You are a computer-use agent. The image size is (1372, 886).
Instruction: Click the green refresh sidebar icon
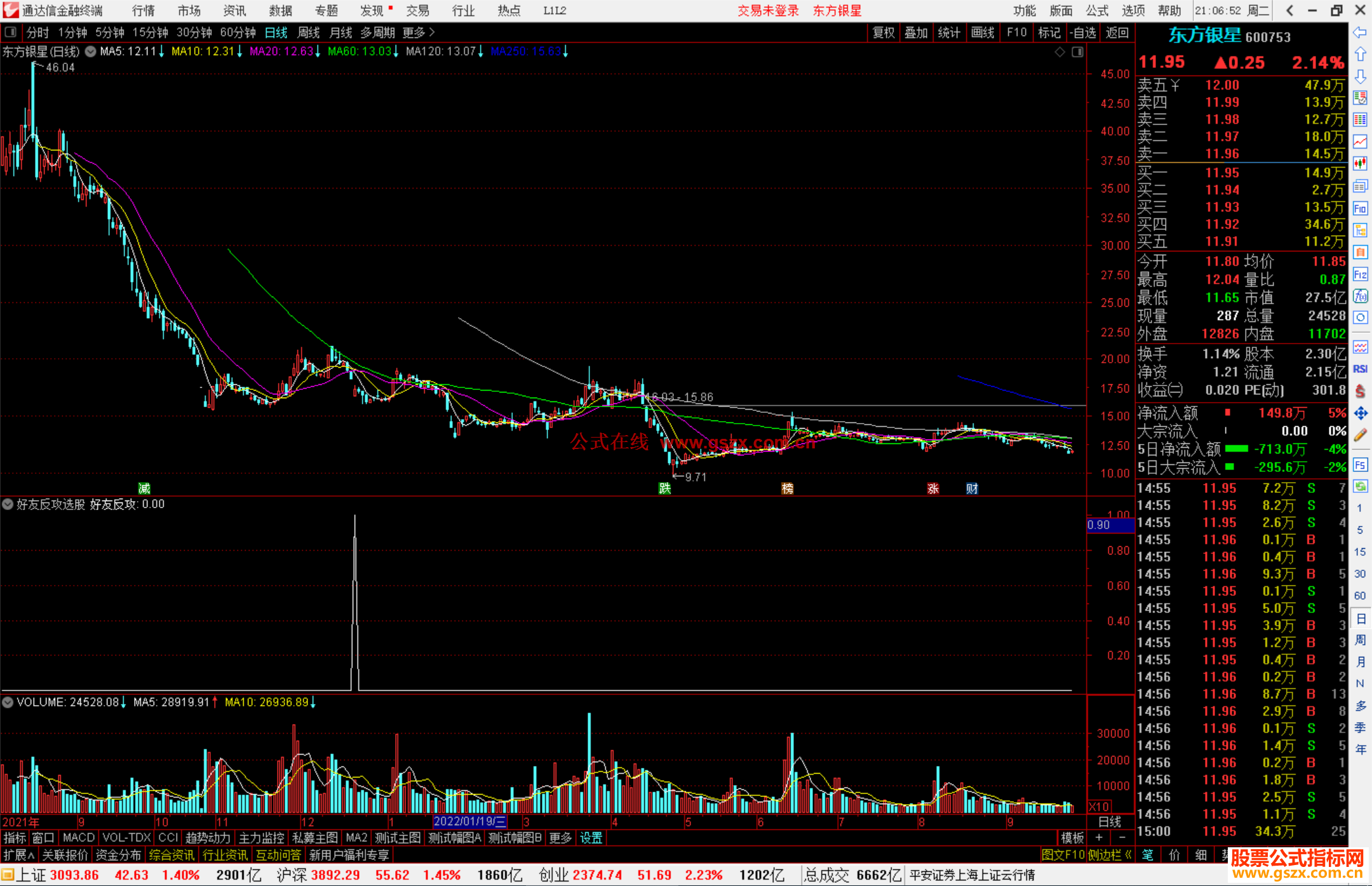pyautogui.click(x=1360, y=487)
